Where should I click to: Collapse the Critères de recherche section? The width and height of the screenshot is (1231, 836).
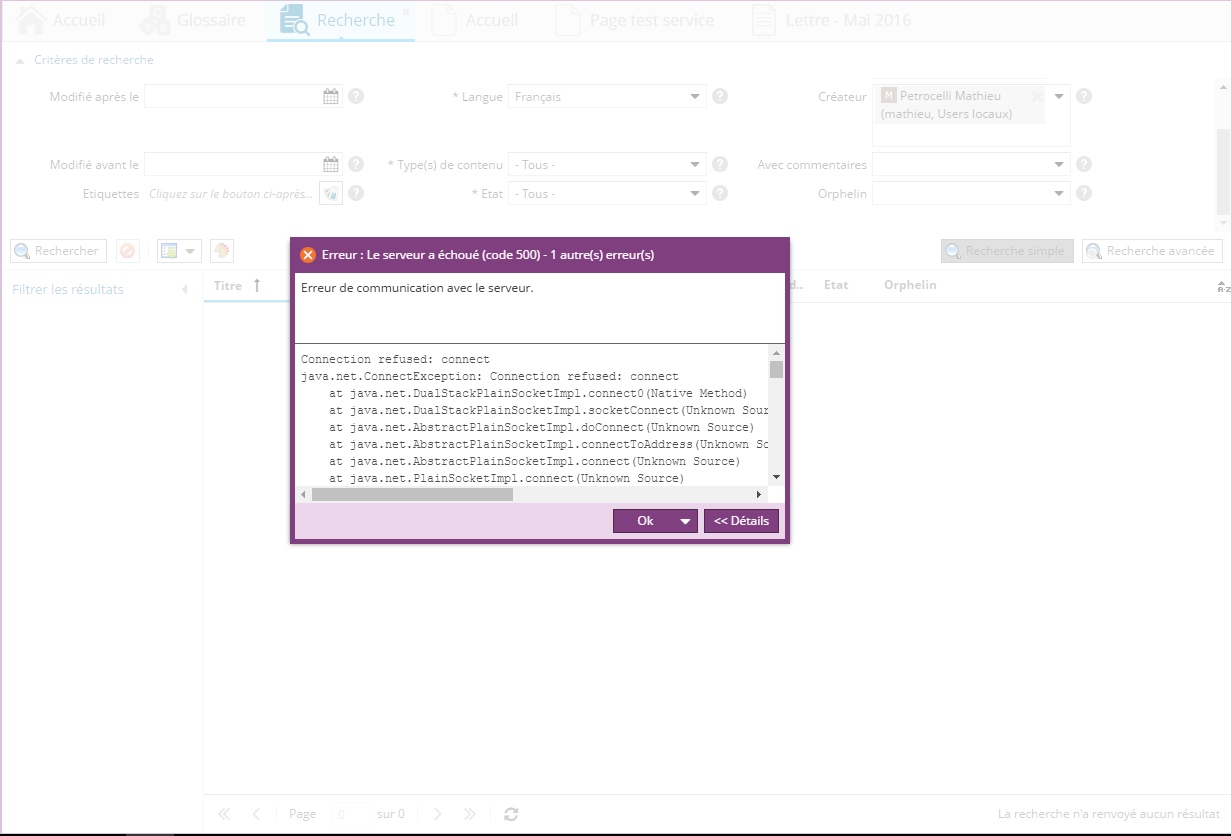coord(20,60)
